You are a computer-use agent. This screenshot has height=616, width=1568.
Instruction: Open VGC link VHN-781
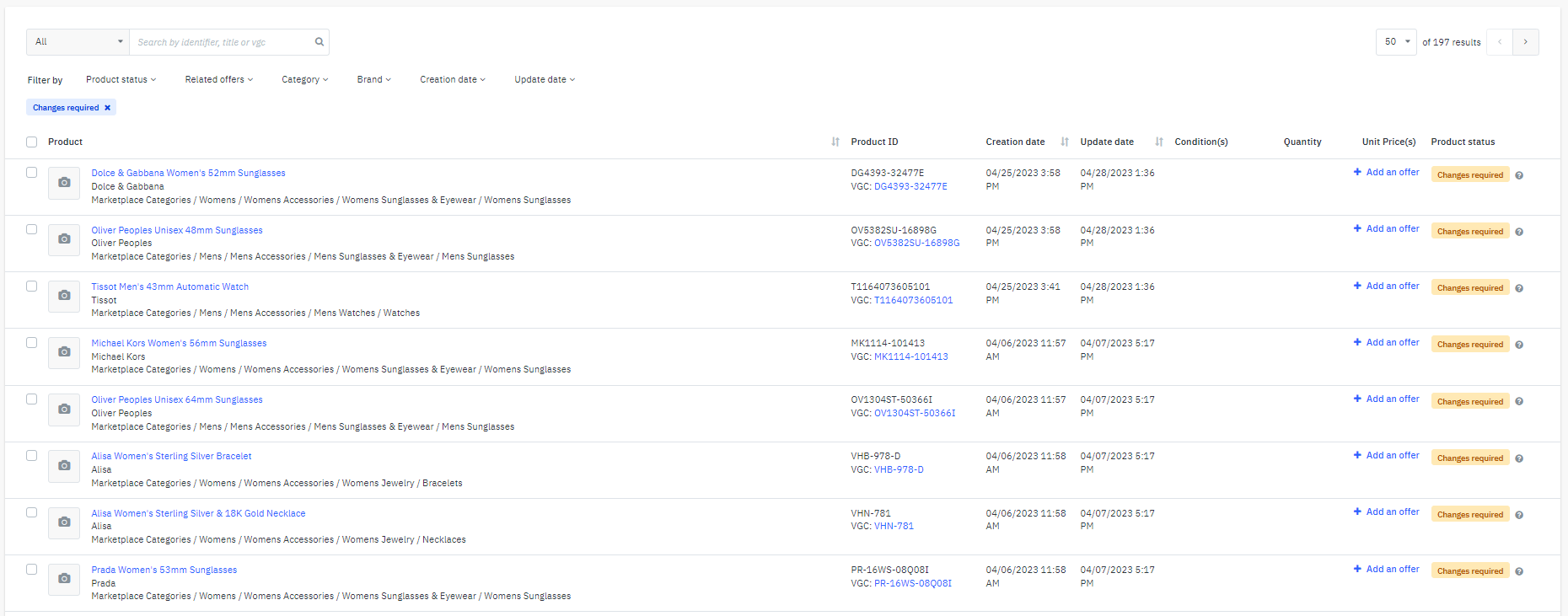[894, 526]
